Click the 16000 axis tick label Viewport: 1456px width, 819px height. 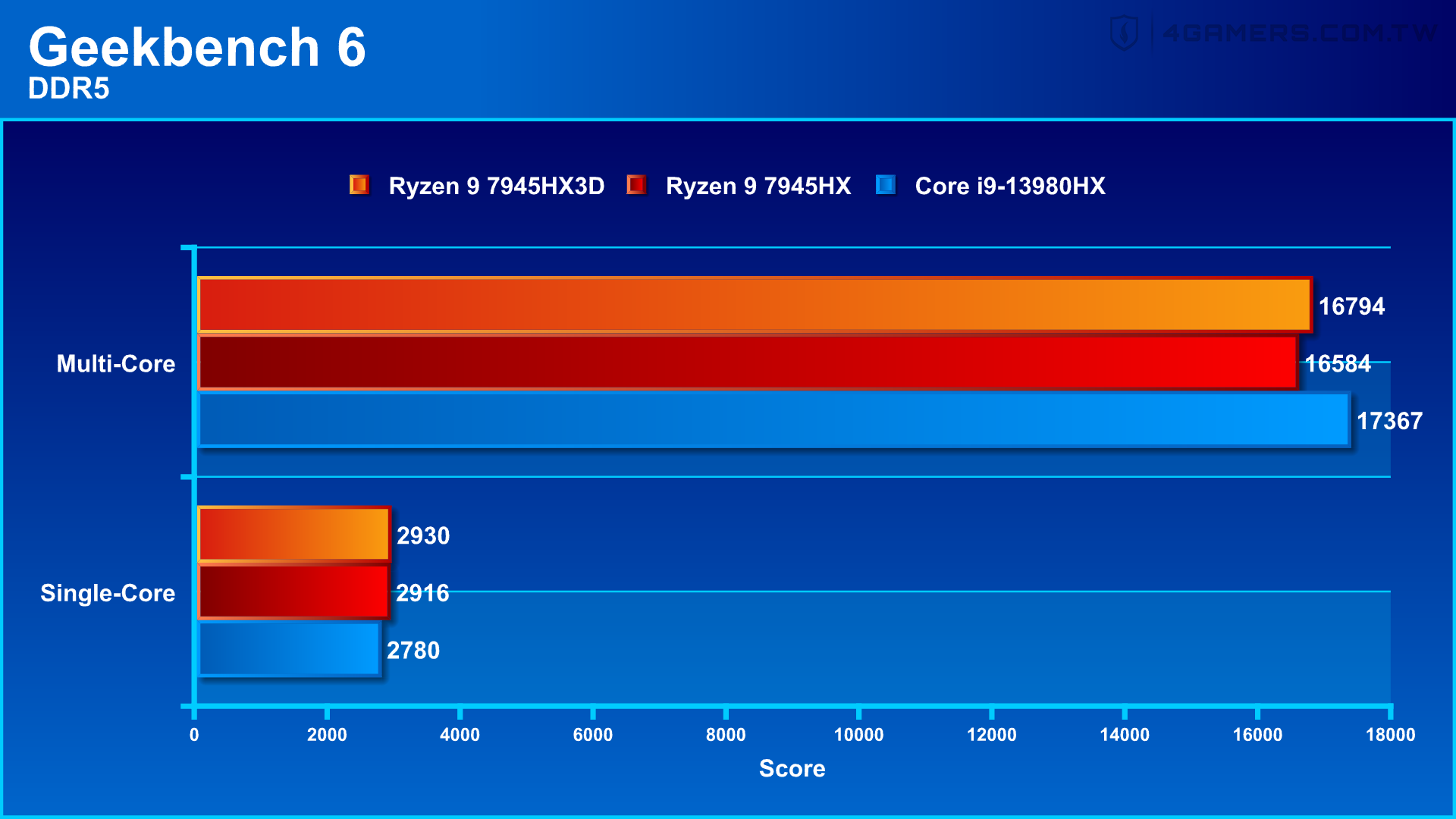coord(1257,735)
